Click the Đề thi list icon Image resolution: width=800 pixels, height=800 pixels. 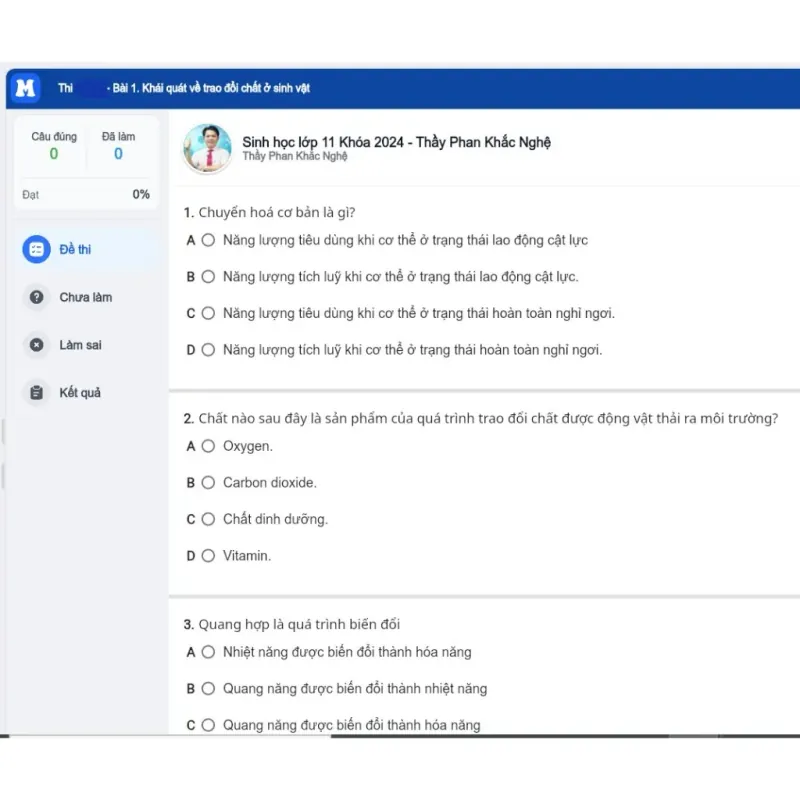[36, 249]
